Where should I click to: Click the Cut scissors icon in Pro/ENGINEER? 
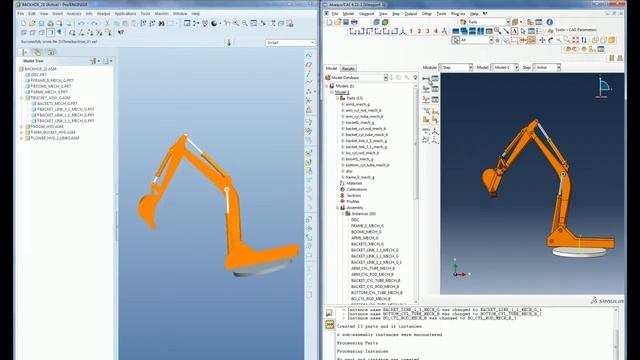point(107,24)
